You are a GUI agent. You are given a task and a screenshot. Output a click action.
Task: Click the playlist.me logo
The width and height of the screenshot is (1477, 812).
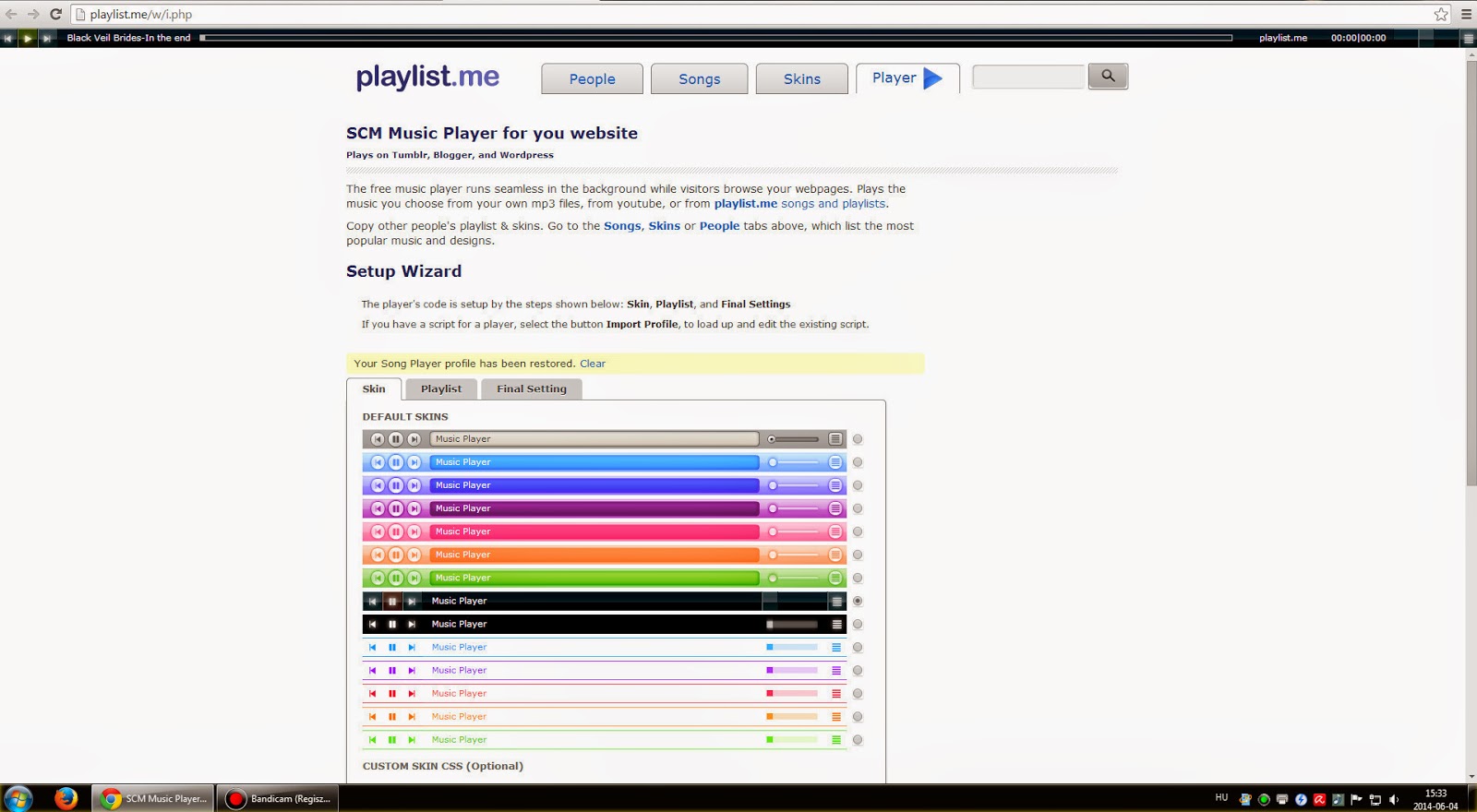click(427, 78)
